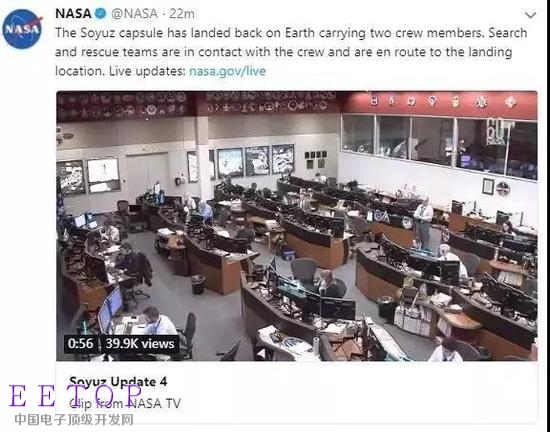Click the 39.9K views counter
This screenshot has height=432, width=550.
coord(140,344)
